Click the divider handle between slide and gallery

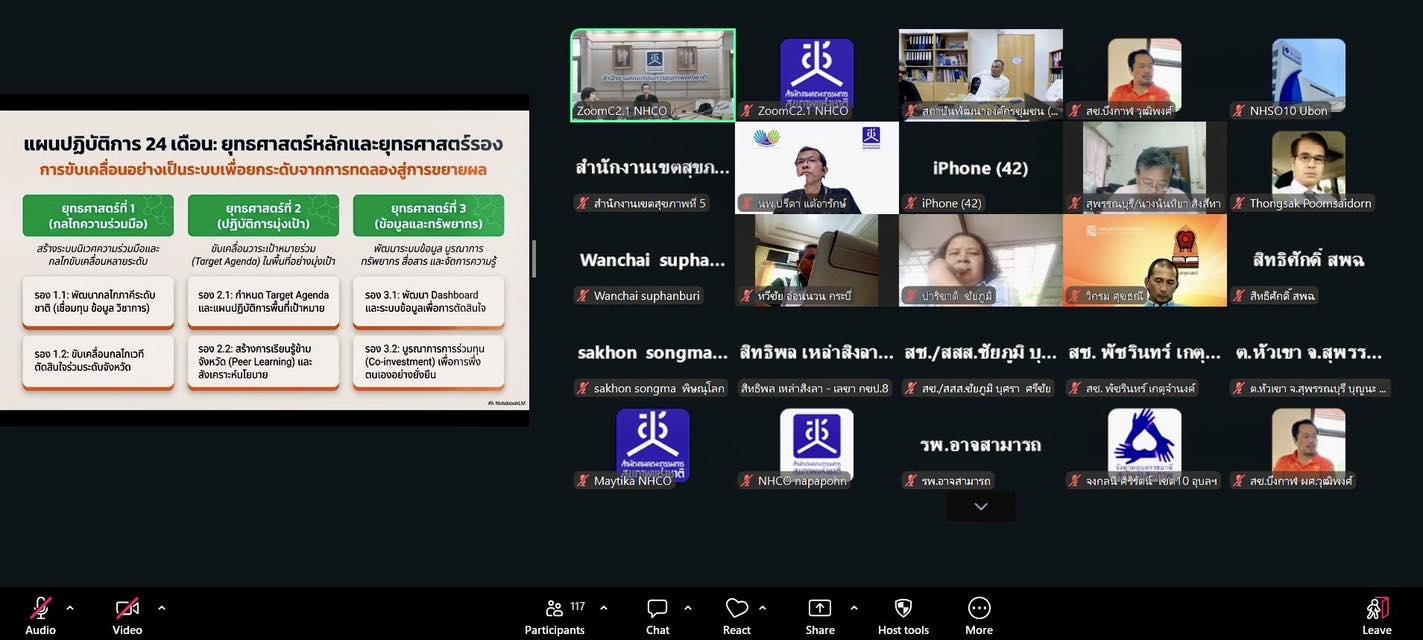coord(533,259)
